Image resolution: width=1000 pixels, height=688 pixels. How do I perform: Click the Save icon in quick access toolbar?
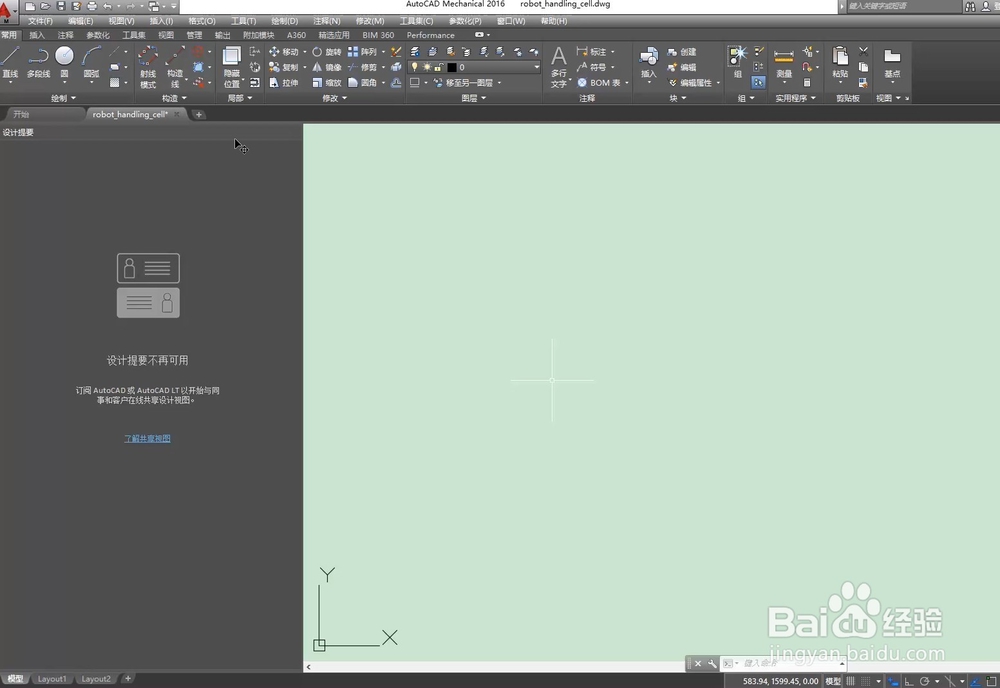pyautogui.click(x=61, y=6)
